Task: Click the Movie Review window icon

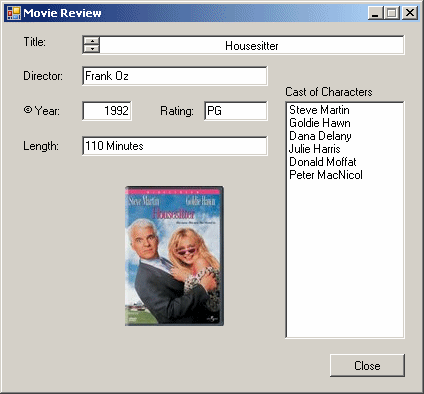Action: tap(14, 13)
